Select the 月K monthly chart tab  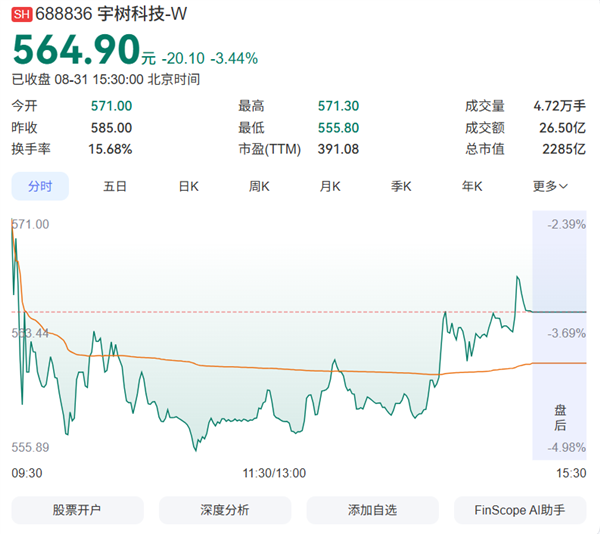330,186
